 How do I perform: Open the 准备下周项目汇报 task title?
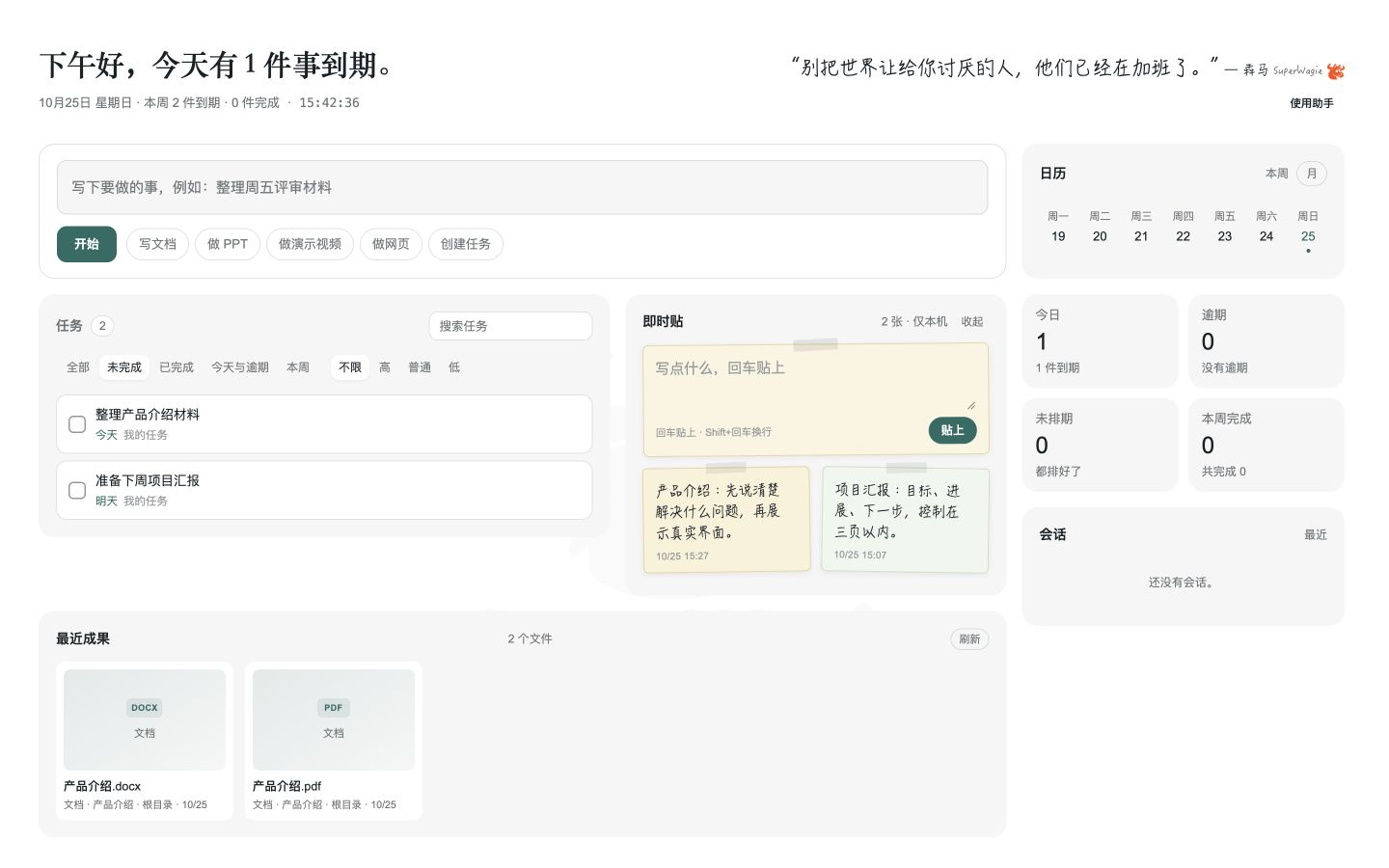(x=148, y=480)
